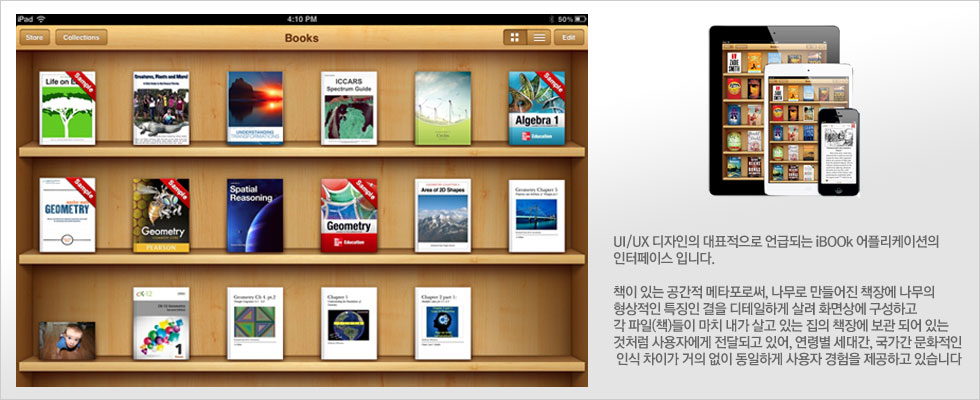Viewport: 980px width, 400px height.
Task: Tap the Edit button
Action: [x=568, y=38]
